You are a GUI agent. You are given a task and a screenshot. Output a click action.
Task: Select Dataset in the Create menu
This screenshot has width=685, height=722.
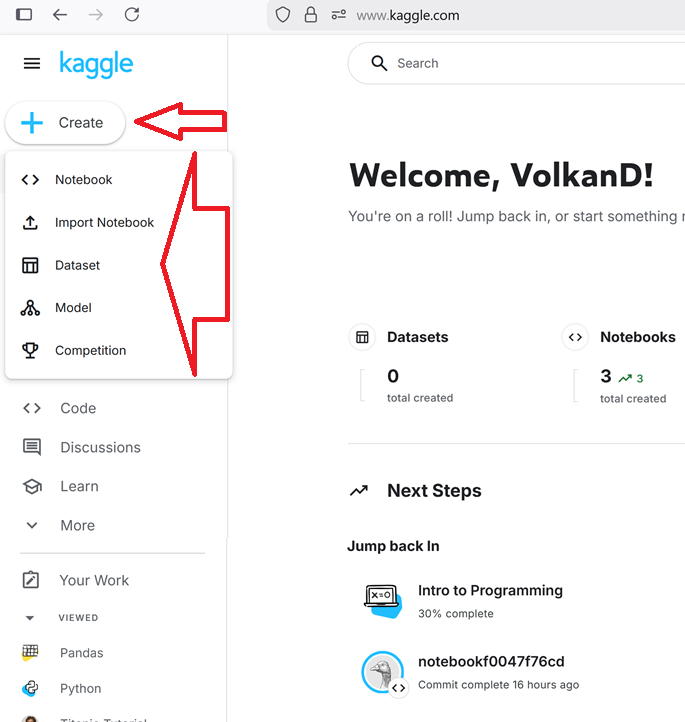[78, 265]
